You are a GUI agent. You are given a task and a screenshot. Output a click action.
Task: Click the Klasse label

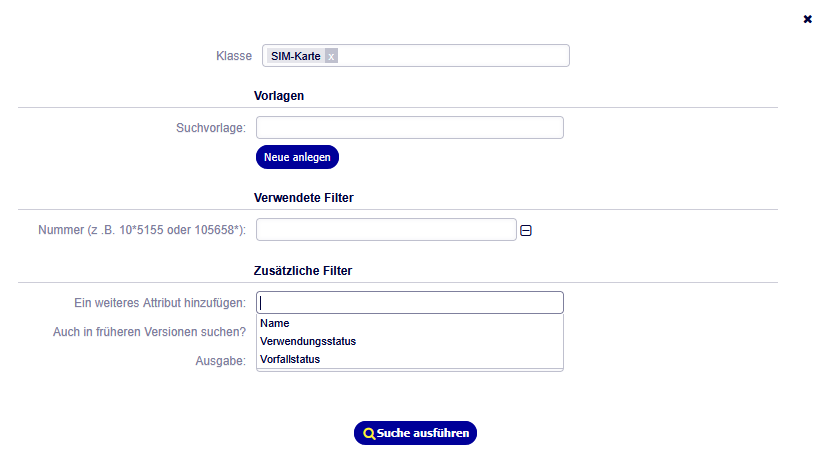point(234,56)
